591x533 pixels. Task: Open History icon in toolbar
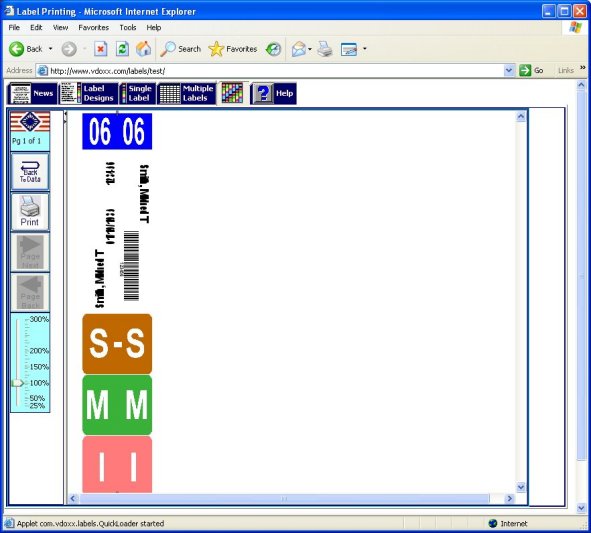[x=273, y=49]
